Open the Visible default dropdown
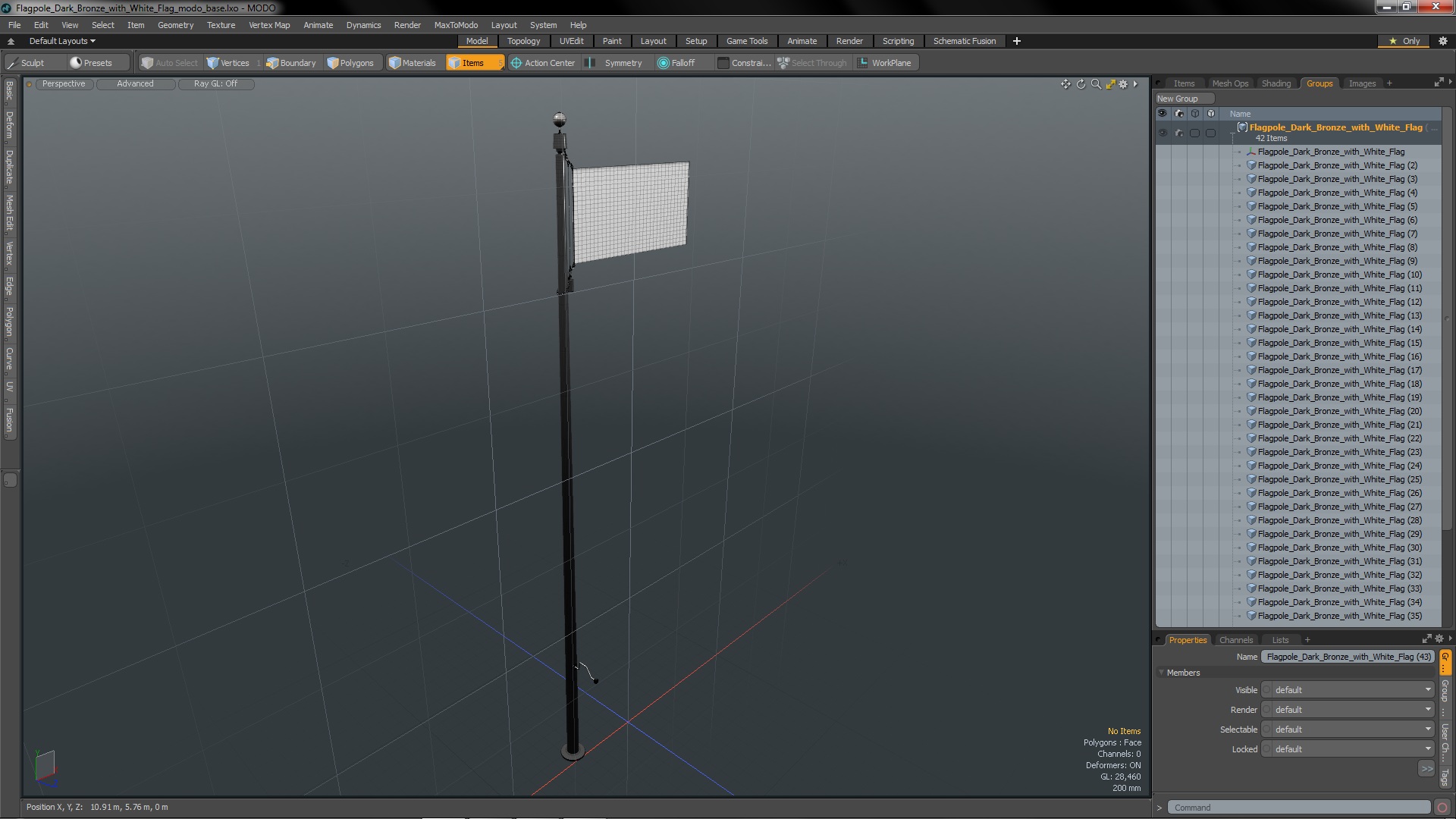This screenshot has height=819, width=1456. pos(1351,690)
